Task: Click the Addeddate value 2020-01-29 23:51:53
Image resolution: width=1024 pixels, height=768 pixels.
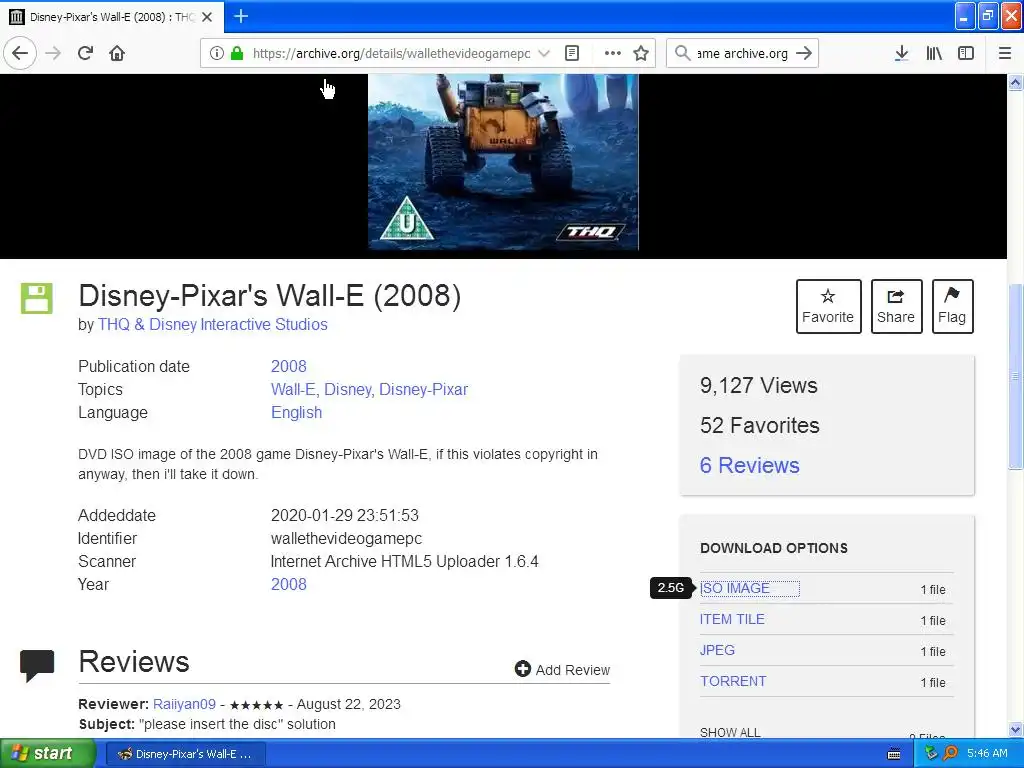Action: click(x=345, y=515)
